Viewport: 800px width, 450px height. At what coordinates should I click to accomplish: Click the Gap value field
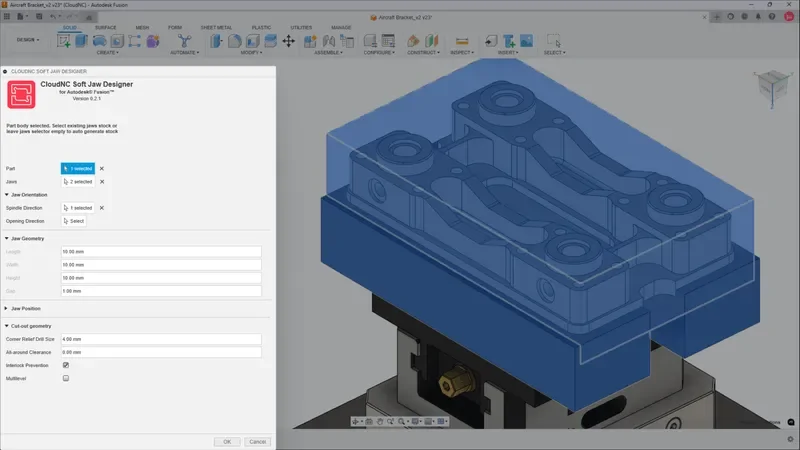point(161,291)
